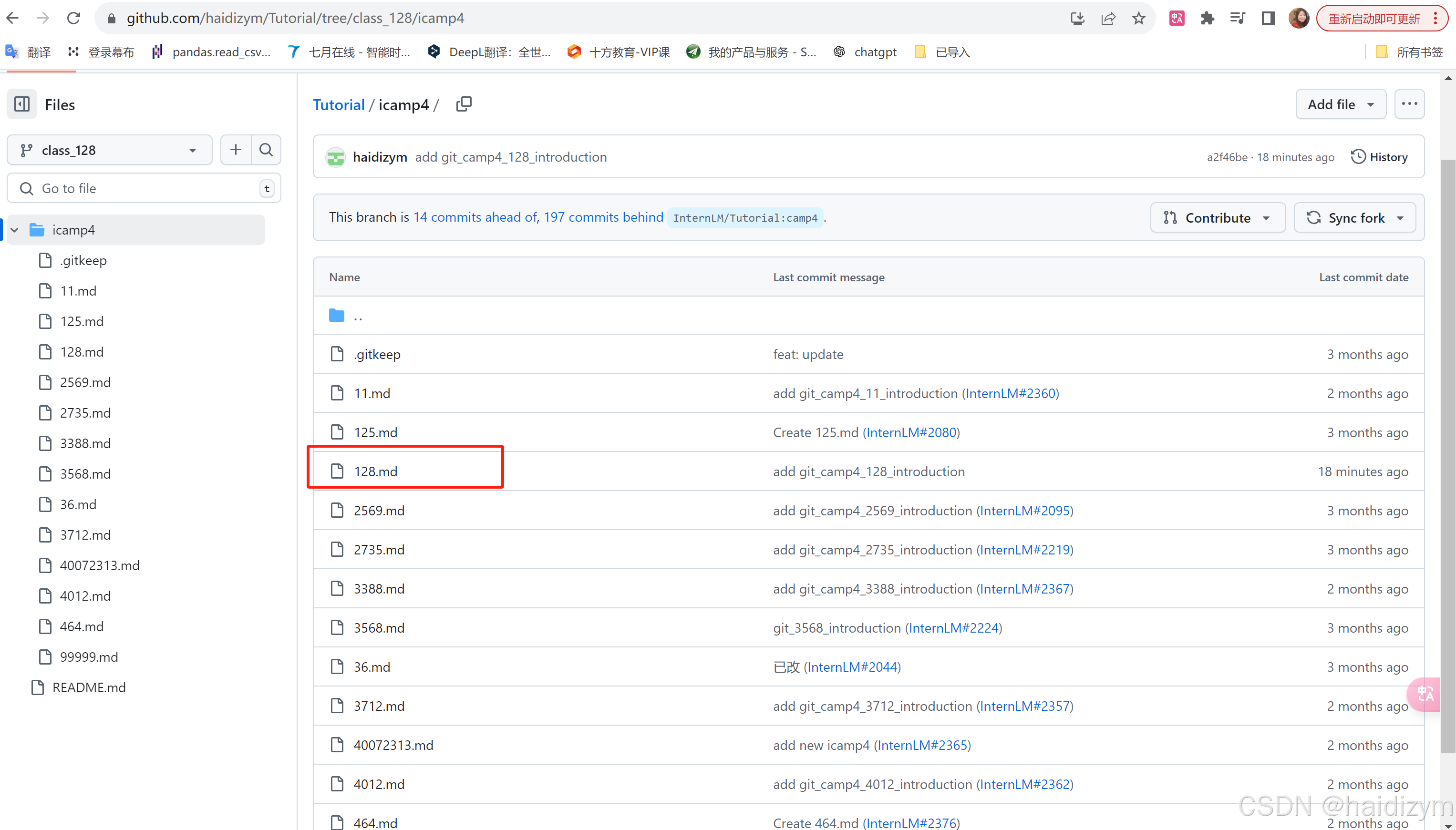Select 2569.md in the file tree
The width and height of the screenshot is (1456, 830).
85,382
